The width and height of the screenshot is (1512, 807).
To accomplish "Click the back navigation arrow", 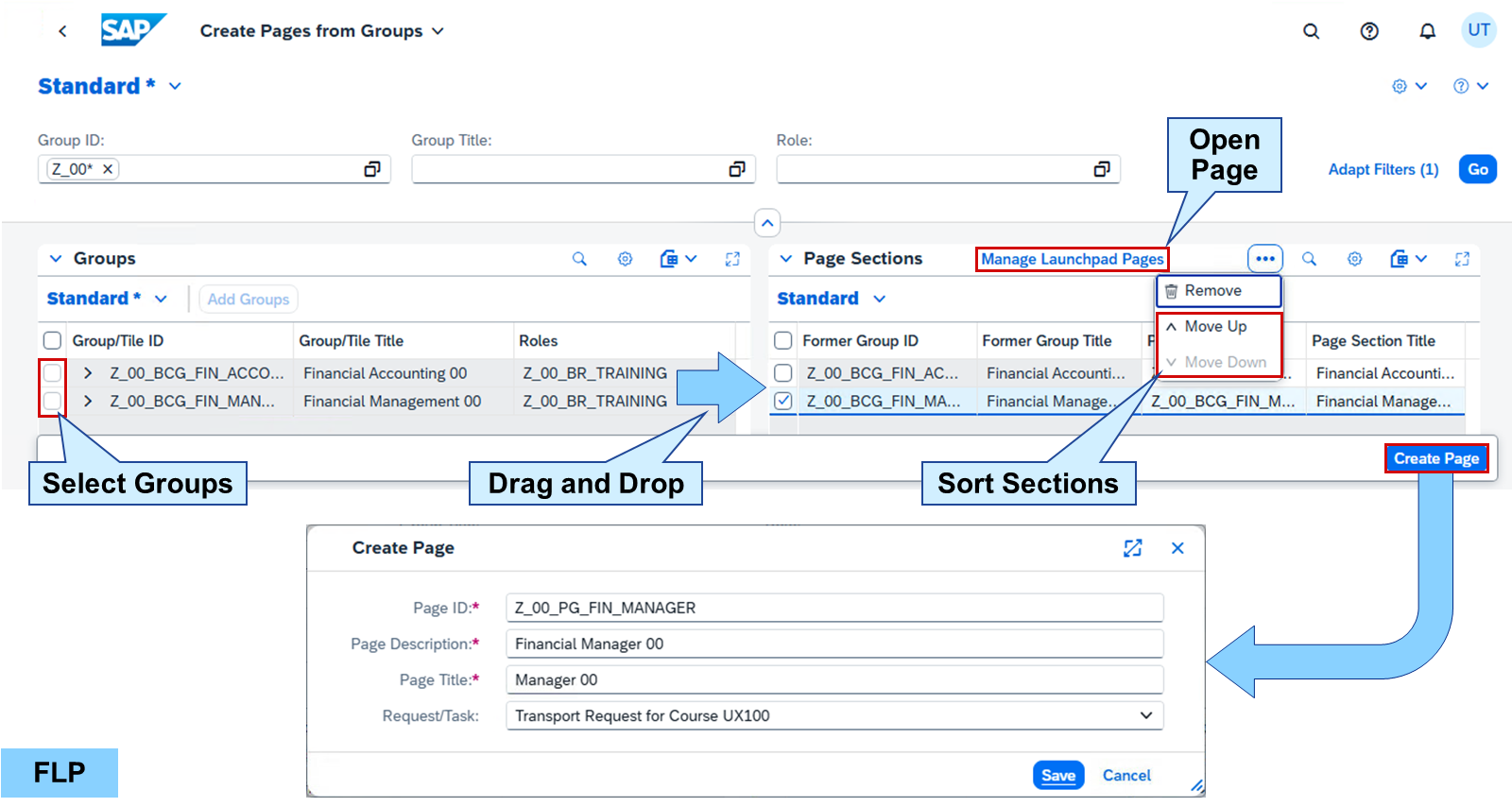I will (62, 31).
